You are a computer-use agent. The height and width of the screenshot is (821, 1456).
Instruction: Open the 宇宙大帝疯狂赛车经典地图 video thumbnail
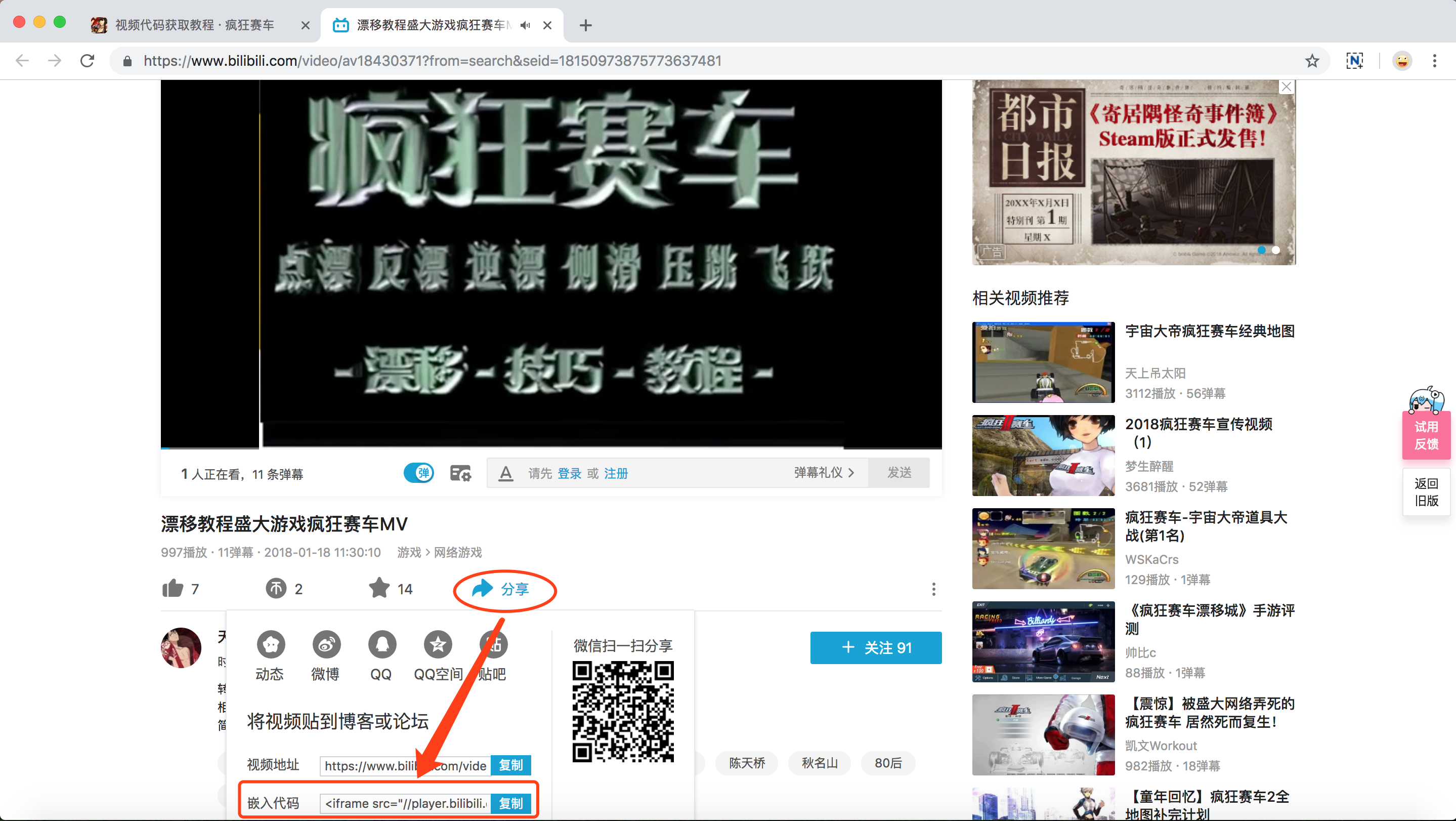(1043, 362)
